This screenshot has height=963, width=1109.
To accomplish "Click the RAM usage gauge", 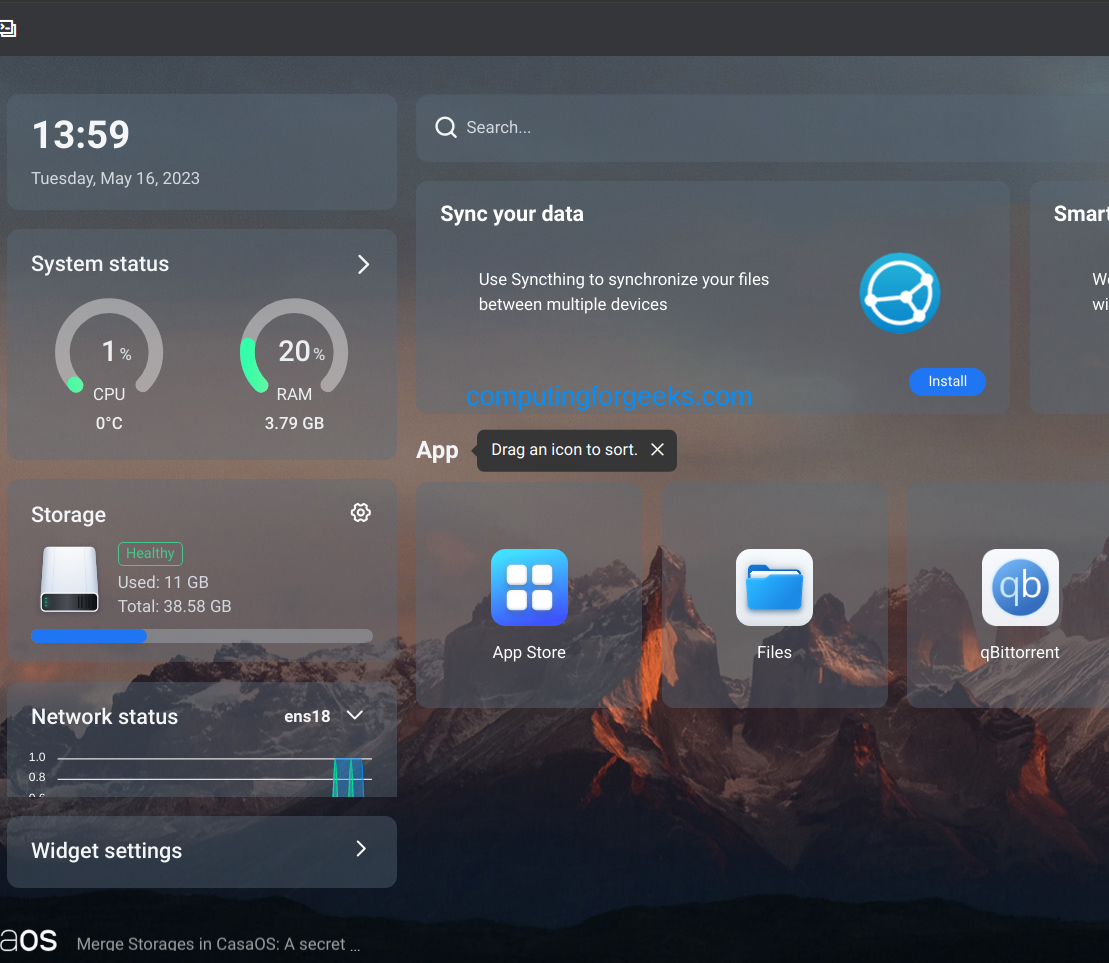I will [294, 351].
